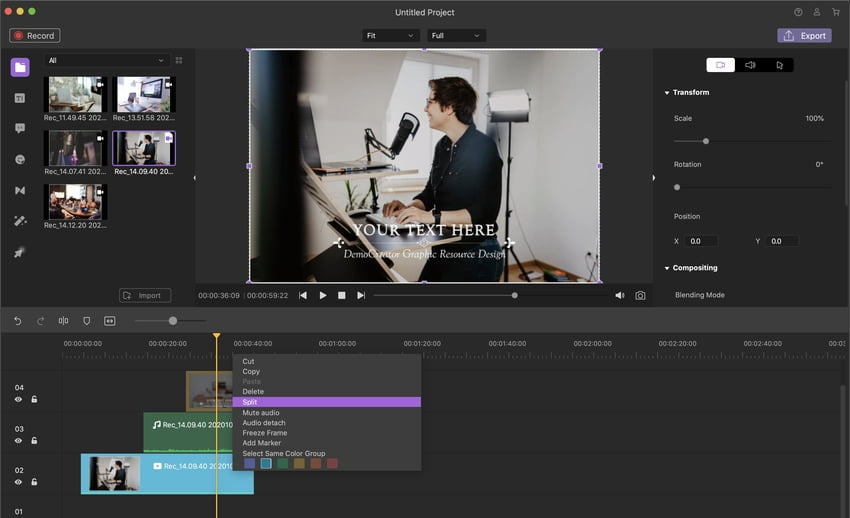Open the transitions panel in sidebar
The height and width of the screenshot is (518, 850).
click(20, 190)
